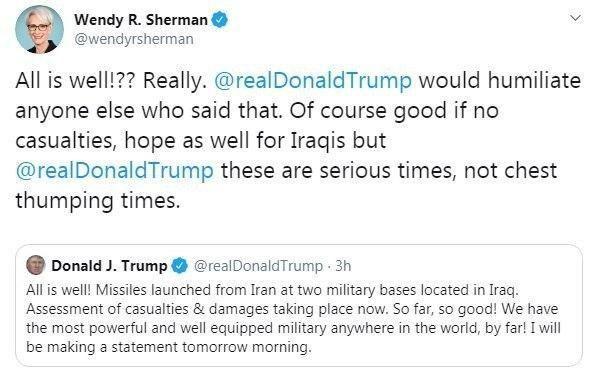Open first @realDonaldTrump mention after "Really."

[313, 81]
